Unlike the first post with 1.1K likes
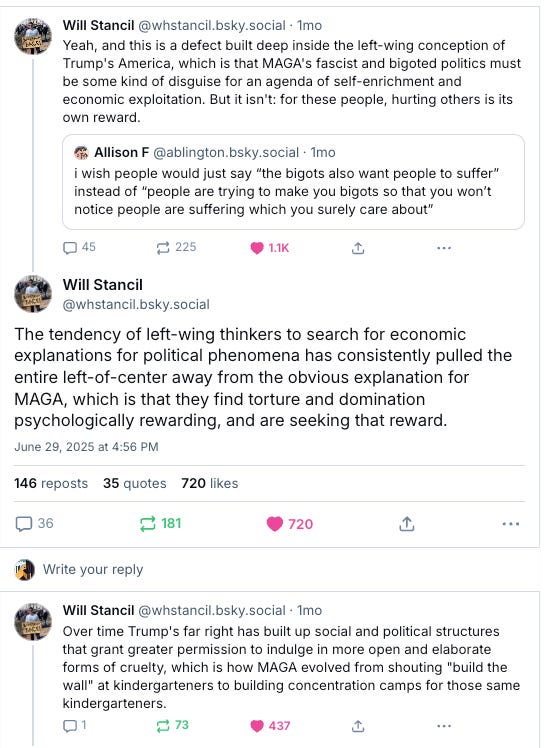Image resolution: width=552 pixels, height=748 pixels. click(270, 248)
